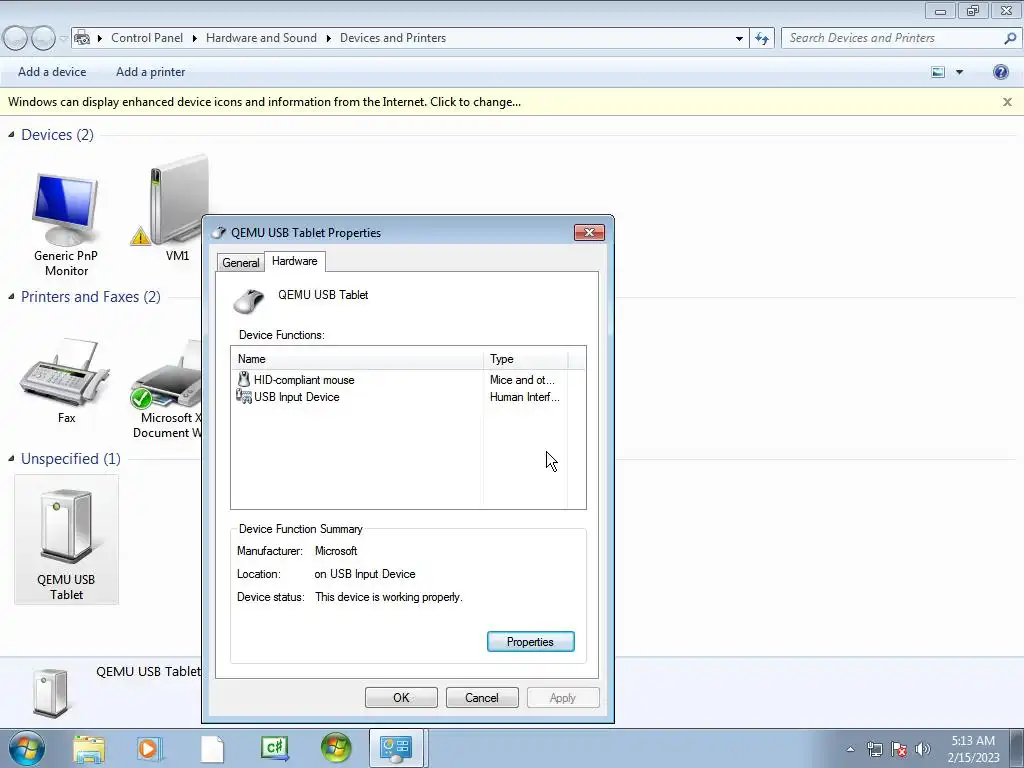Sort by the Name column header
1024x768 pixels.
(357, 359)
